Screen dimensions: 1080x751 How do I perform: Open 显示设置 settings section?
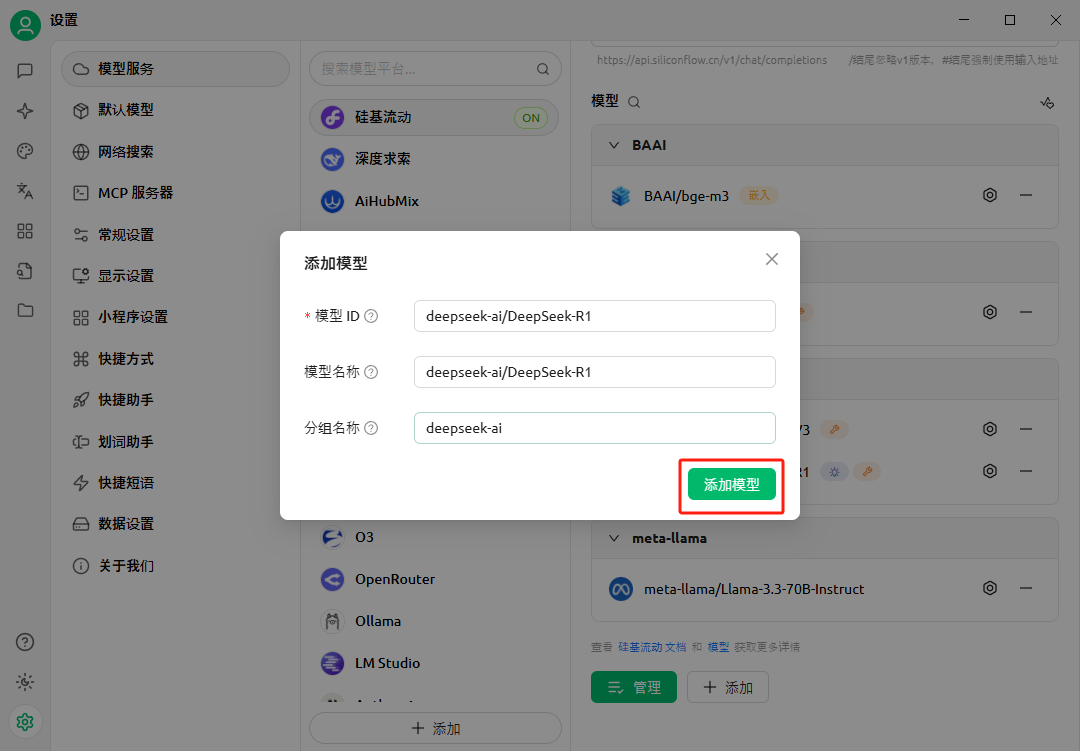pyautogui.click(x=175, y=276)
